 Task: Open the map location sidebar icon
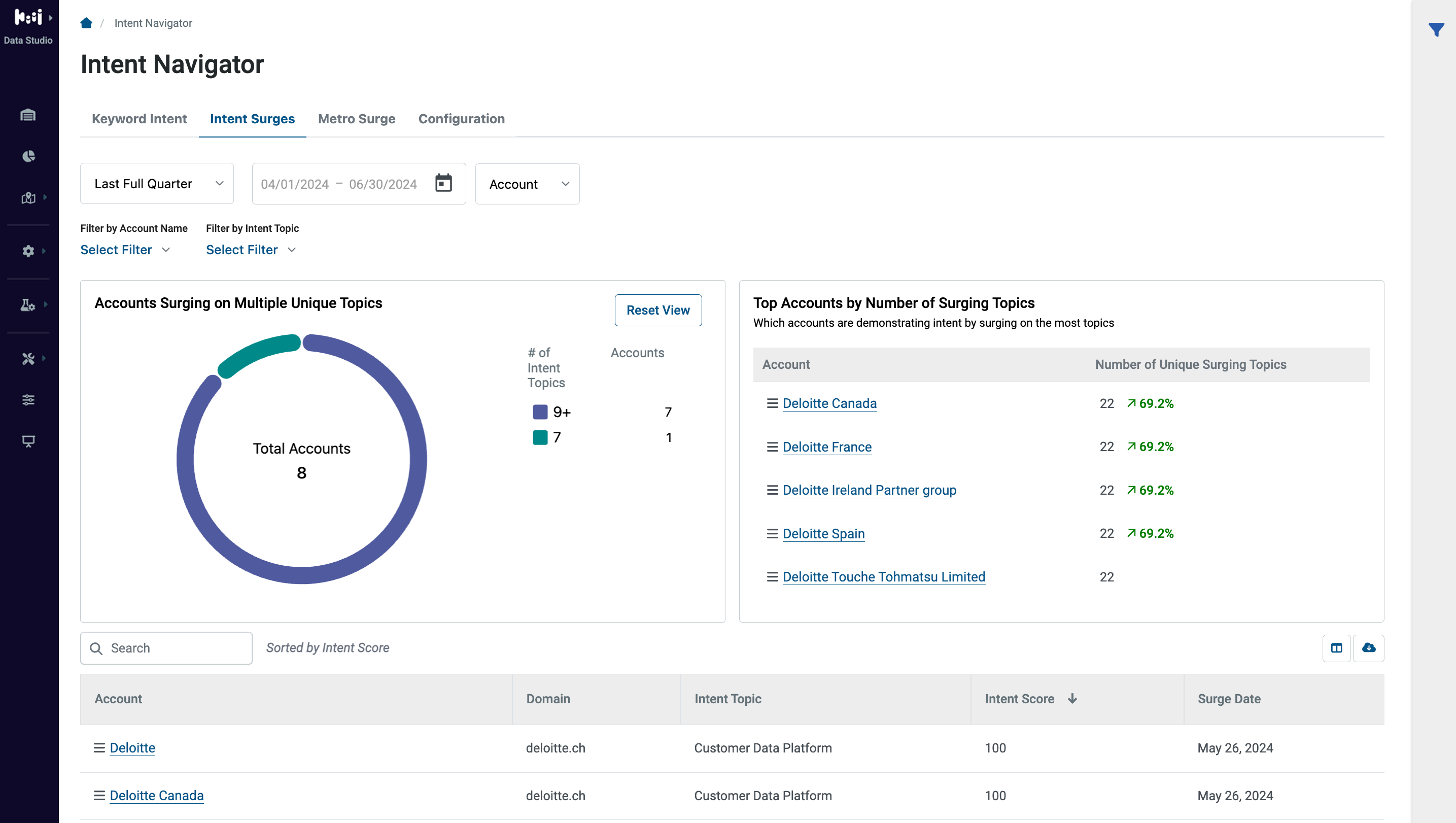(28, 198)
